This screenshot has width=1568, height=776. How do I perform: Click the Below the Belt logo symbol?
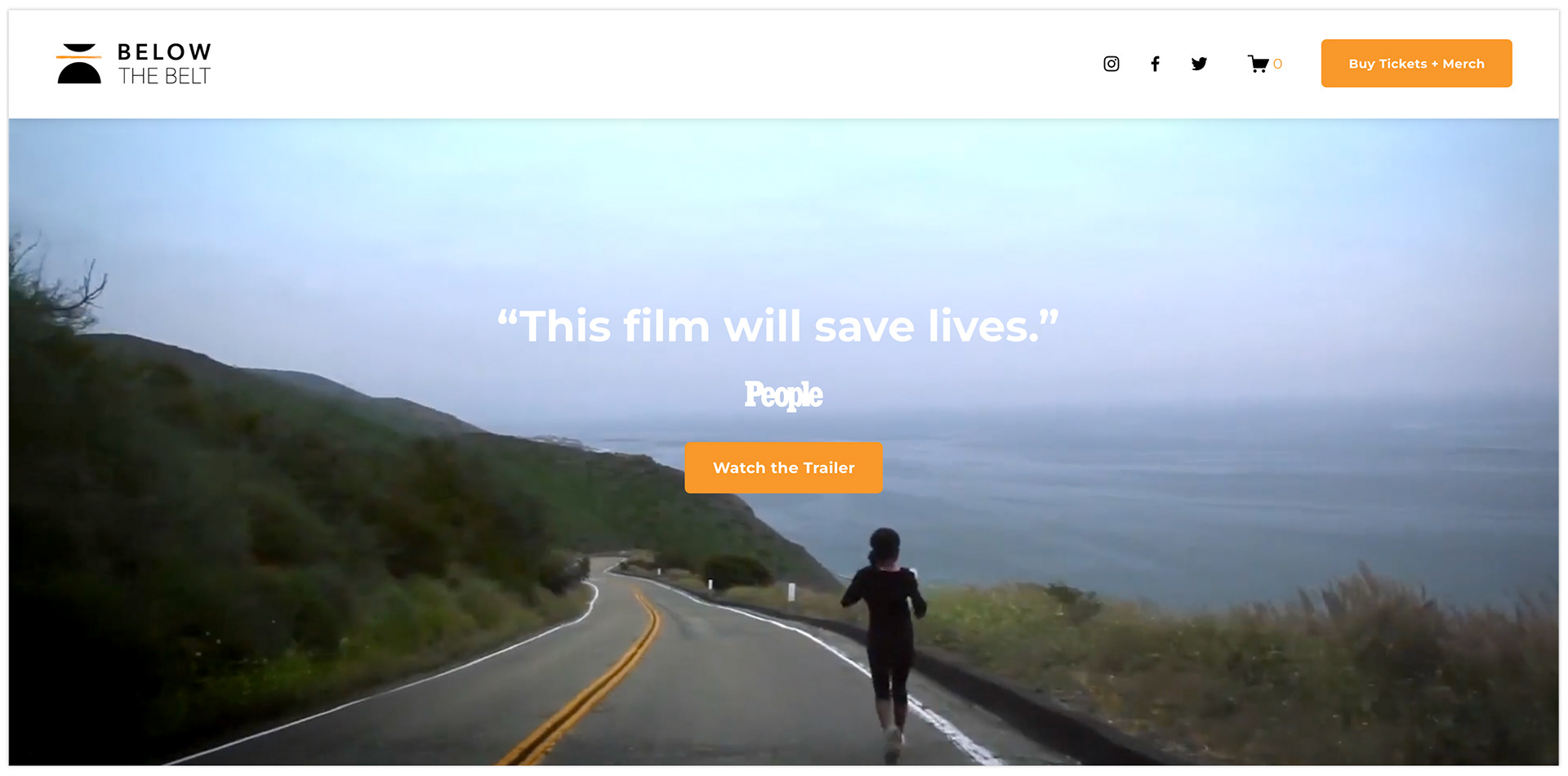point(79,64)
